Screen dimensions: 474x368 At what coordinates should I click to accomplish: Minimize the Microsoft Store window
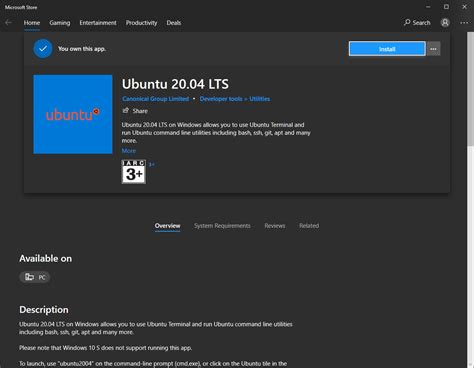tap(428, 7)
